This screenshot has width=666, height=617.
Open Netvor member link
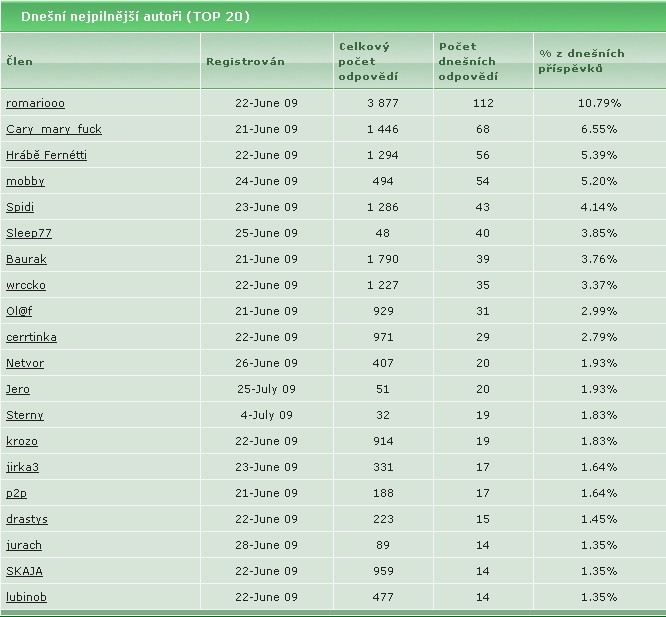25,363
